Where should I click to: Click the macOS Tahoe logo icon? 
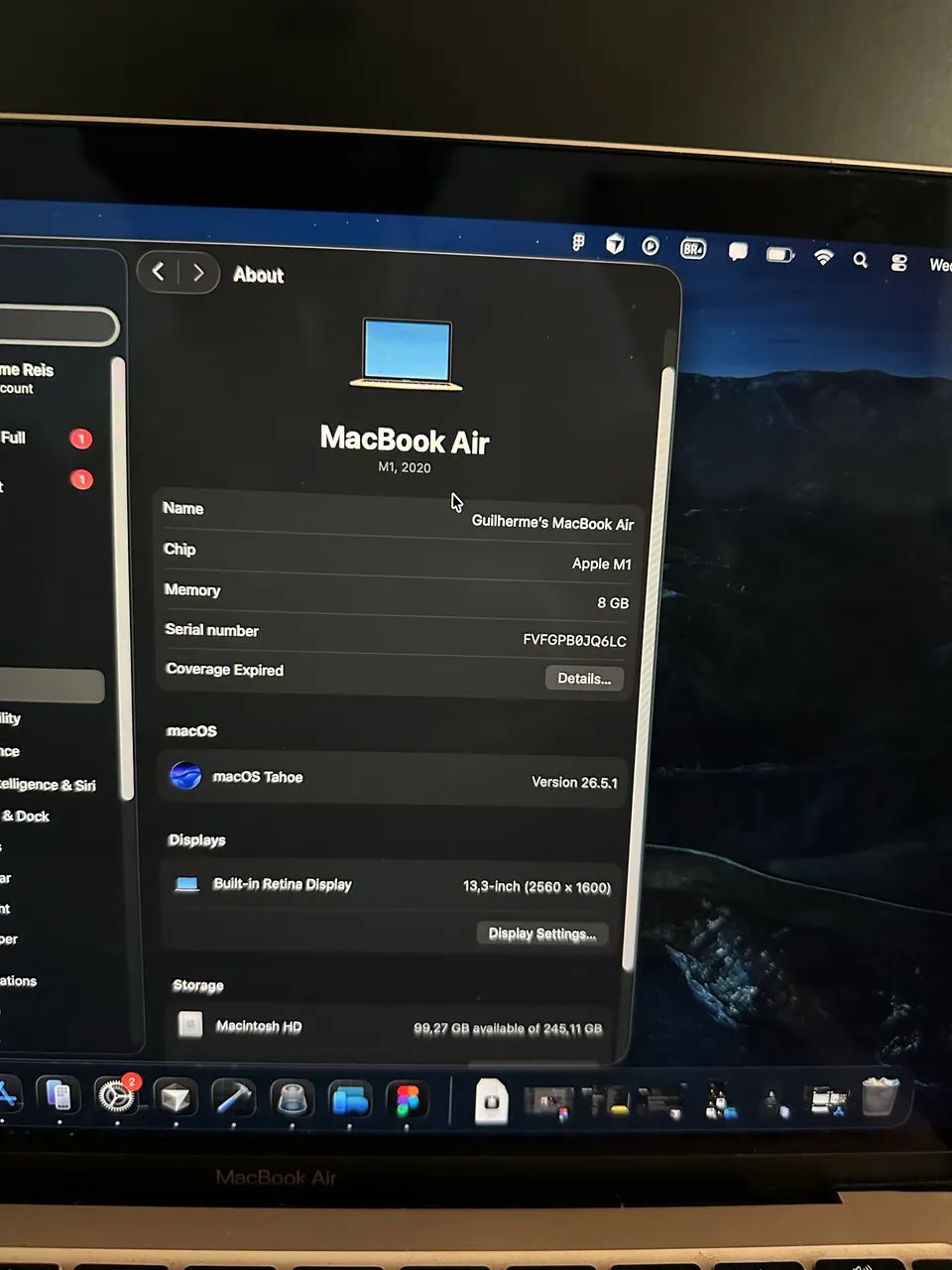point(185,775)
